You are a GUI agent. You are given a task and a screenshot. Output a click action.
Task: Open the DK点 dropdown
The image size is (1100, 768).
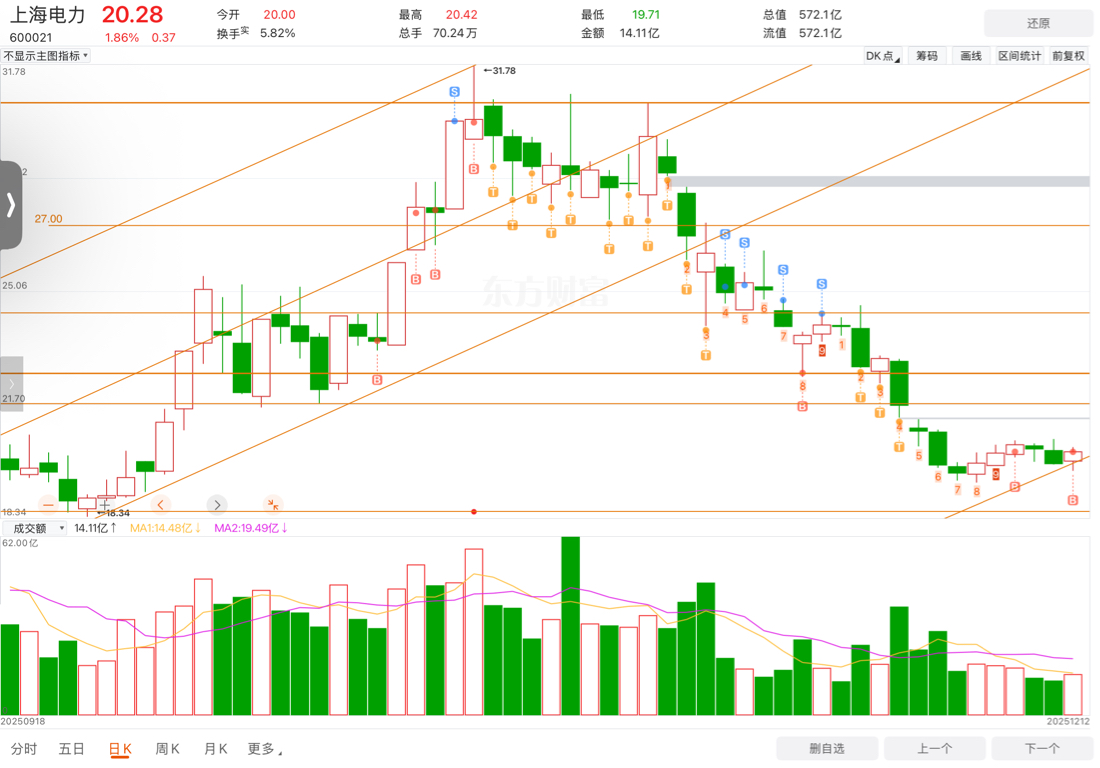(x=883, y=56)
